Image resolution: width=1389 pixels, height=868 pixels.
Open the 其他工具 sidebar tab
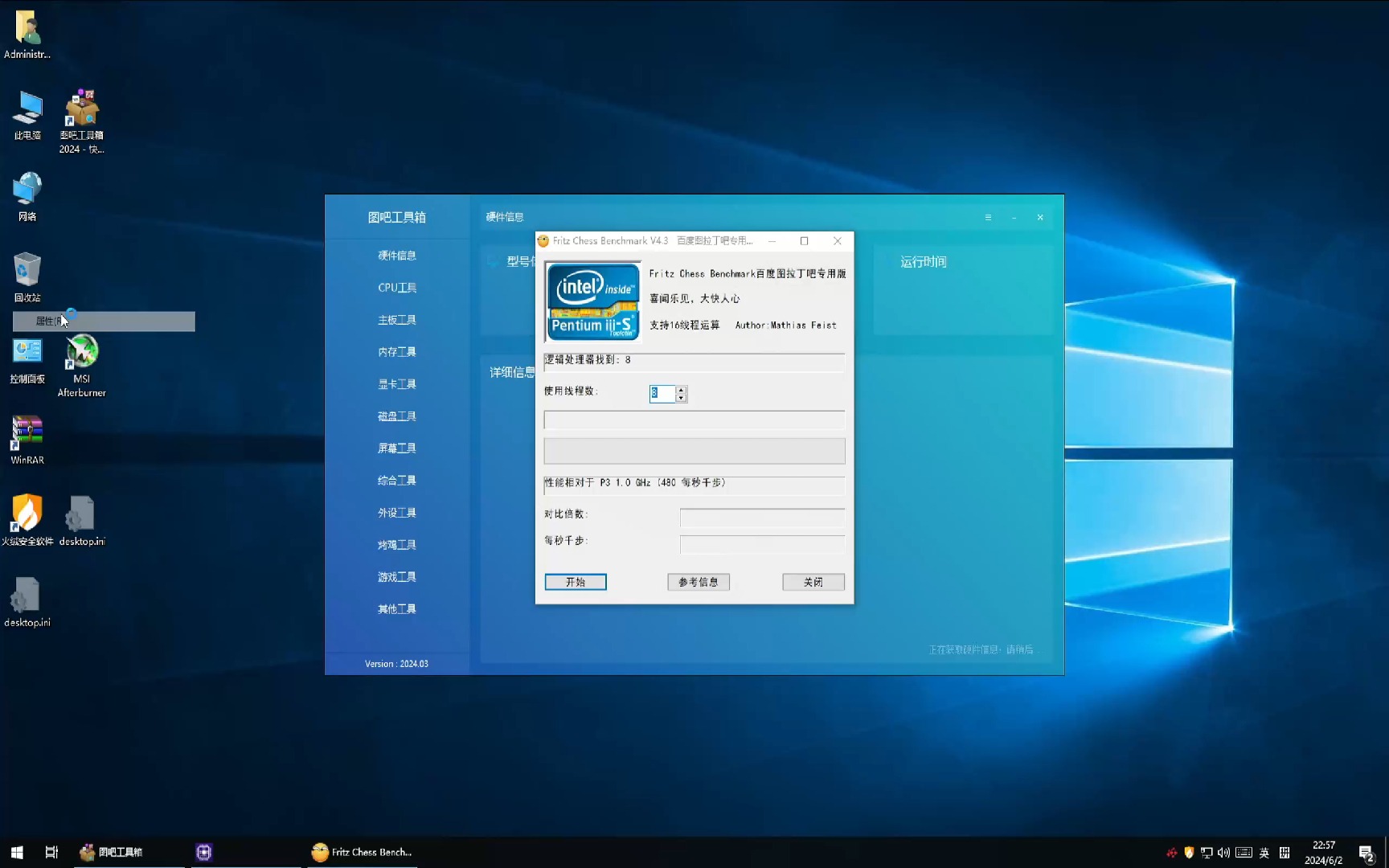coord(397,609)
